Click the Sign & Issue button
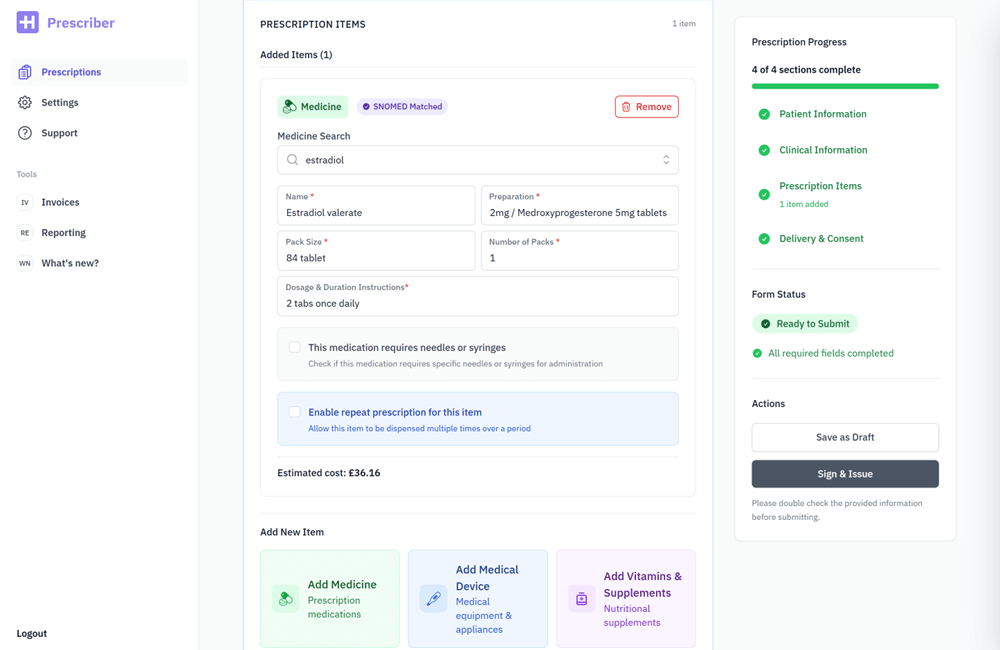 tap(845, 474)
